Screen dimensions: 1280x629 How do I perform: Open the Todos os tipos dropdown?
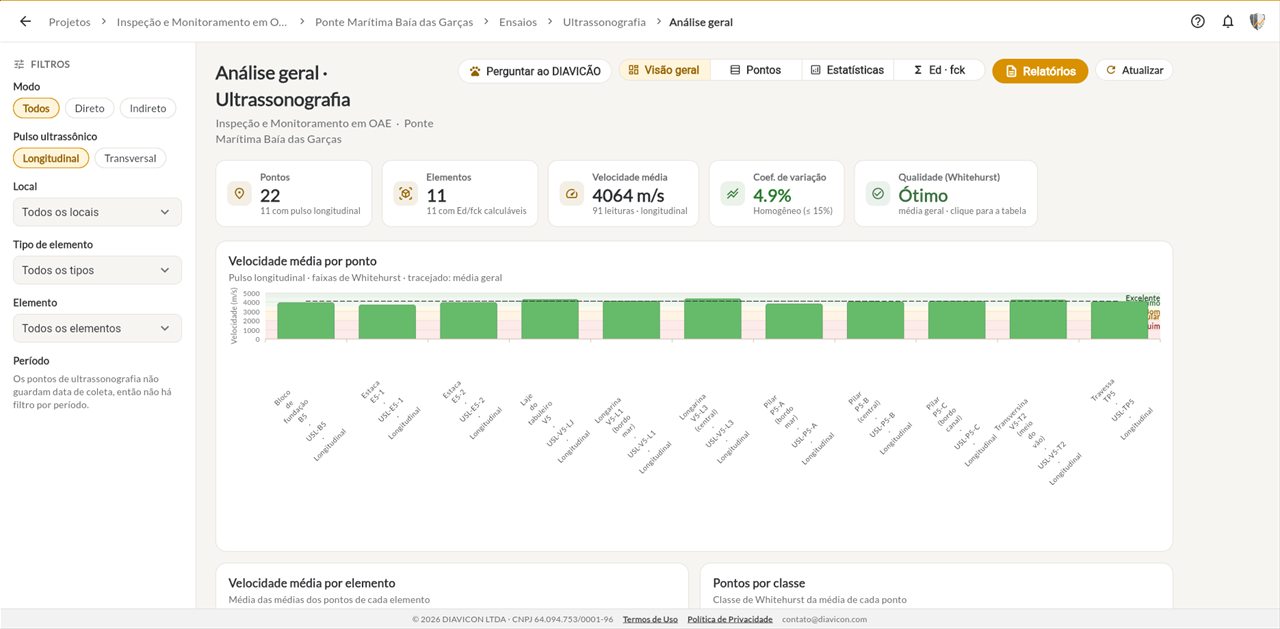pyautogui.click(x=97, y=270)
